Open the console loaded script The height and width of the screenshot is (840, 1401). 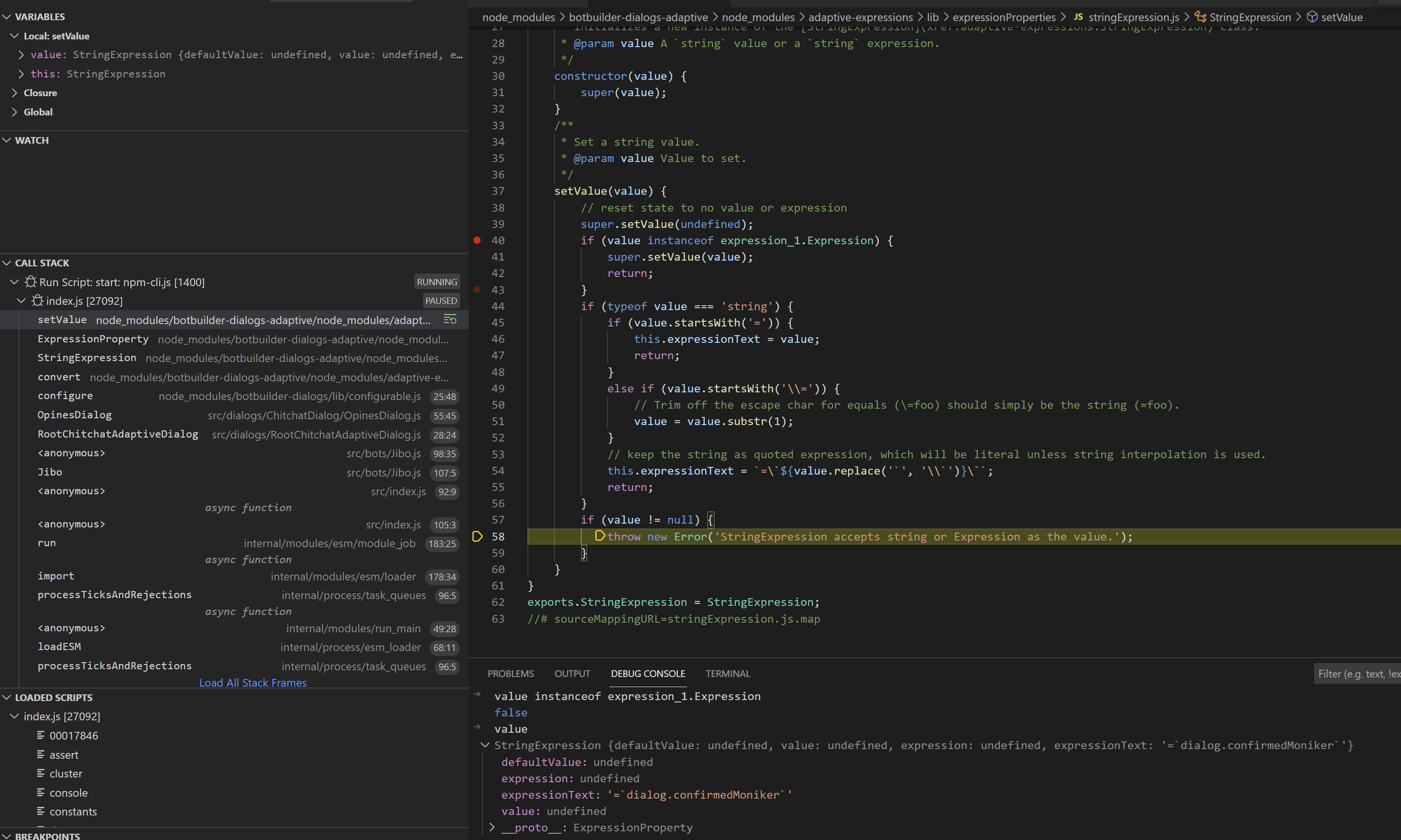coord(68,792)
